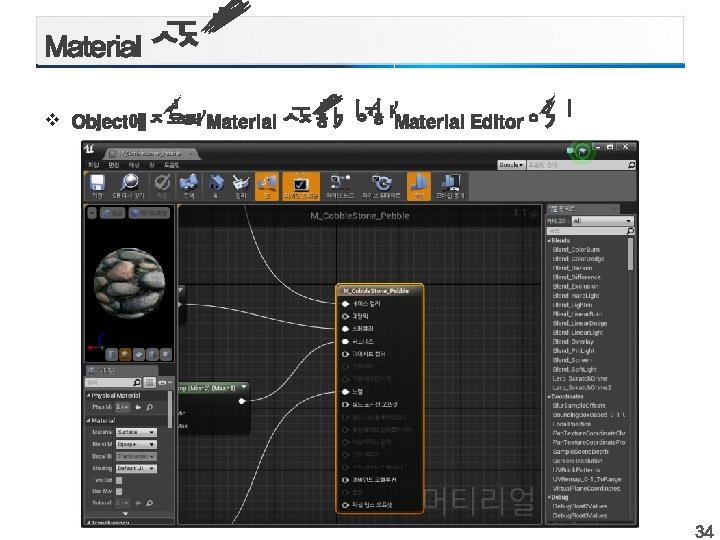
Task: Collapse the Physical Material section
Action: 88,395
